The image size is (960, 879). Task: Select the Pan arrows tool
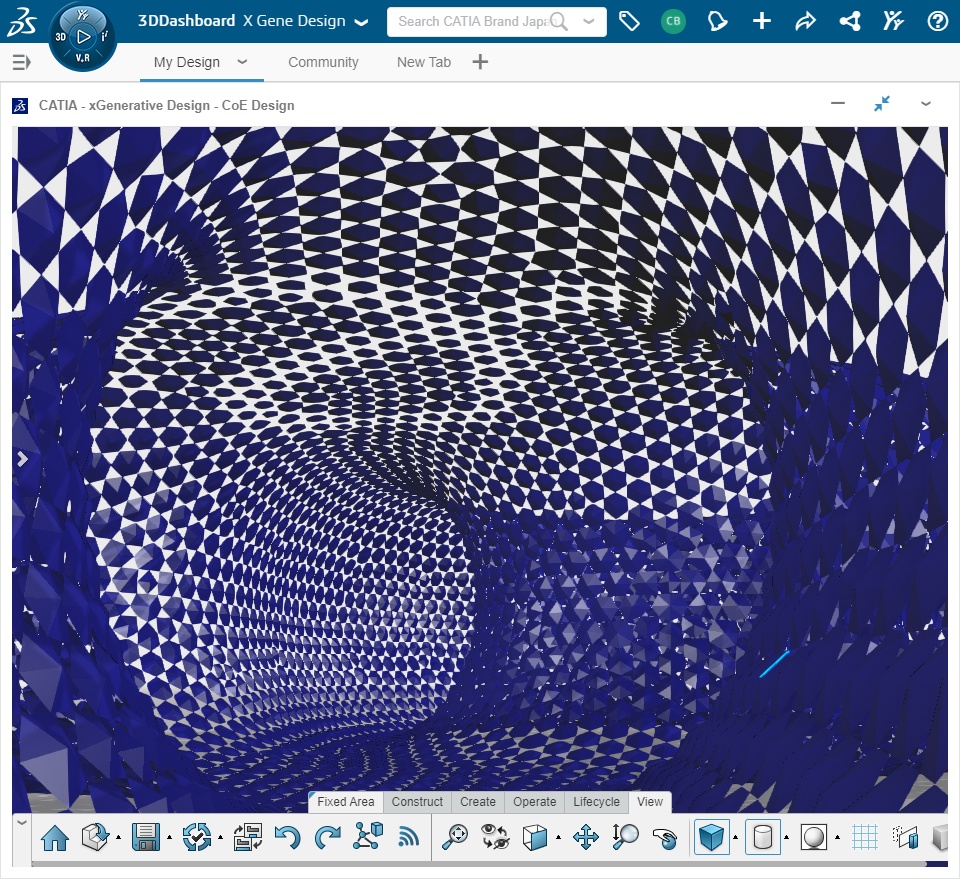coord(585,837)
